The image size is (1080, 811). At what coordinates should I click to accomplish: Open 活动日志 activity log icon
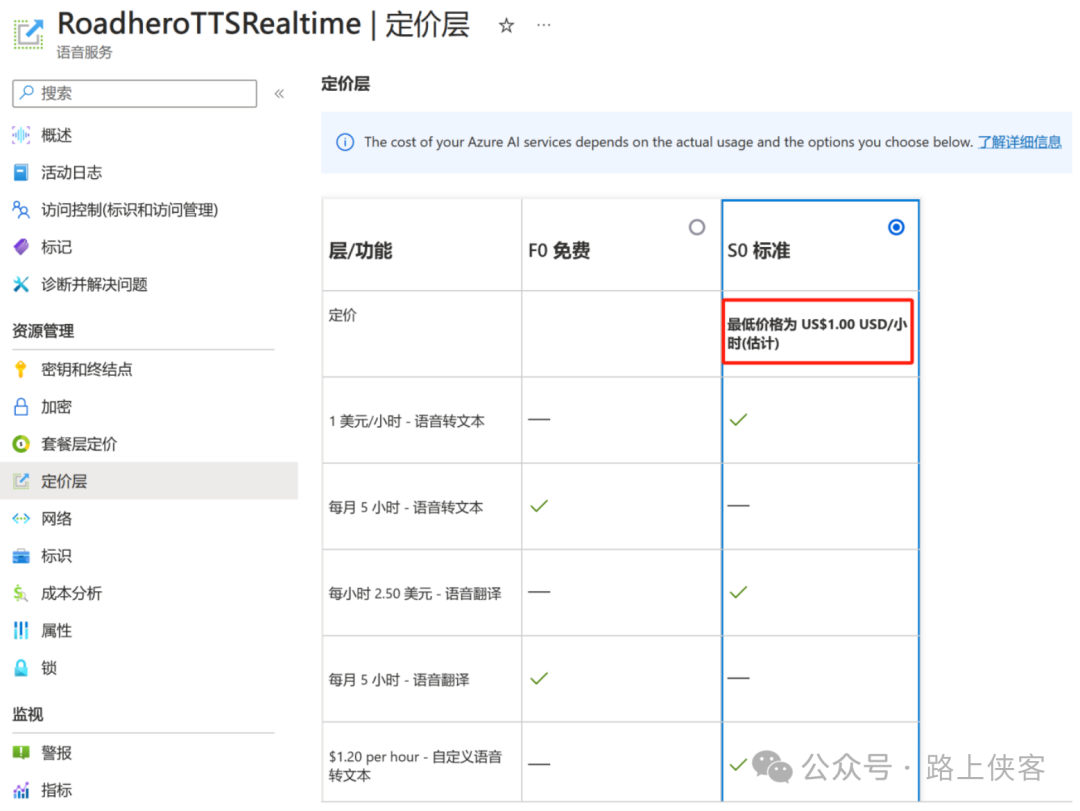[x=21, y=172]
